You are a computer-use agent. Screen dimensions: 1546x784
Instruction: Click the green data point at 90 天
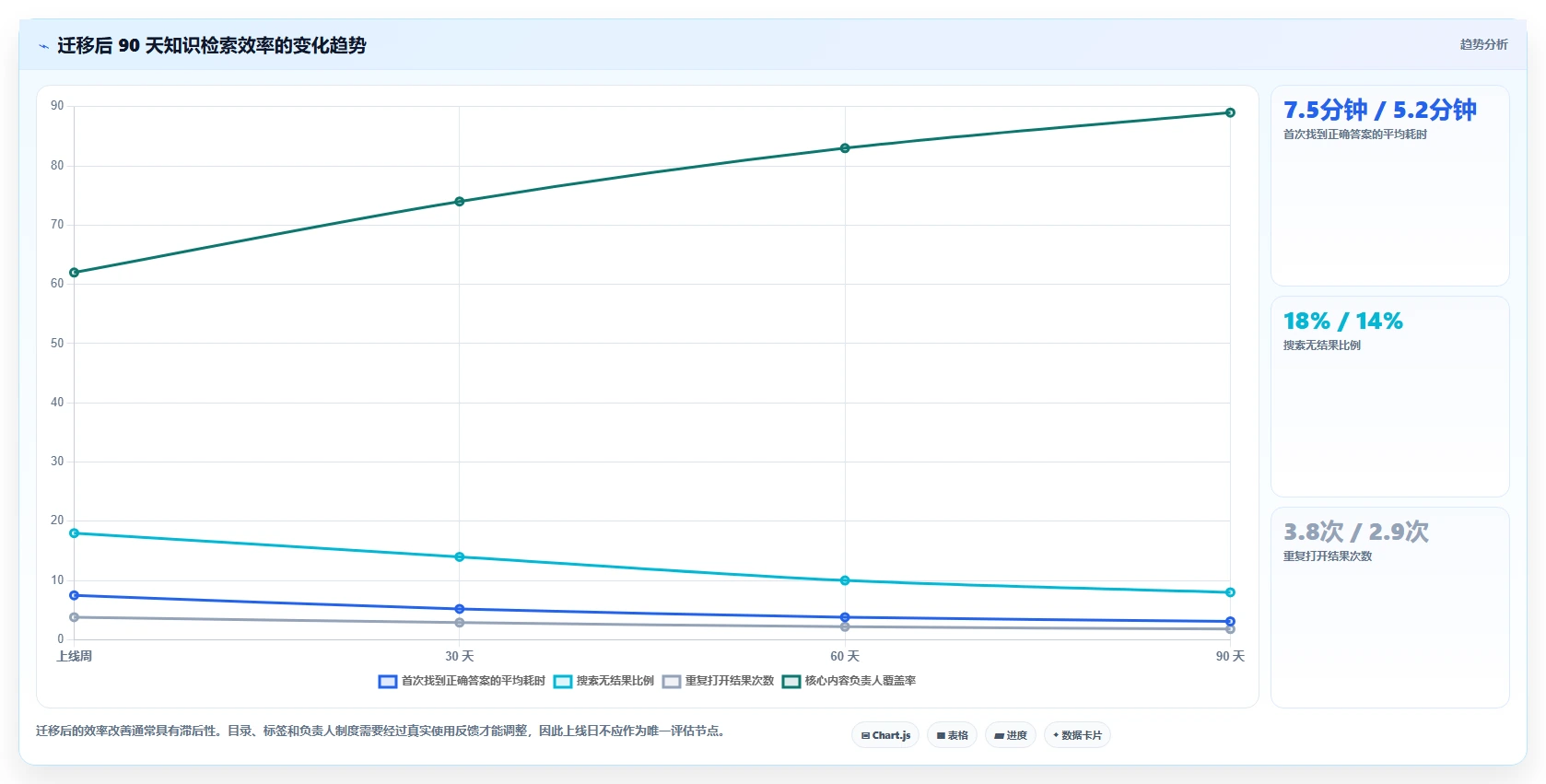(1230, 112)
